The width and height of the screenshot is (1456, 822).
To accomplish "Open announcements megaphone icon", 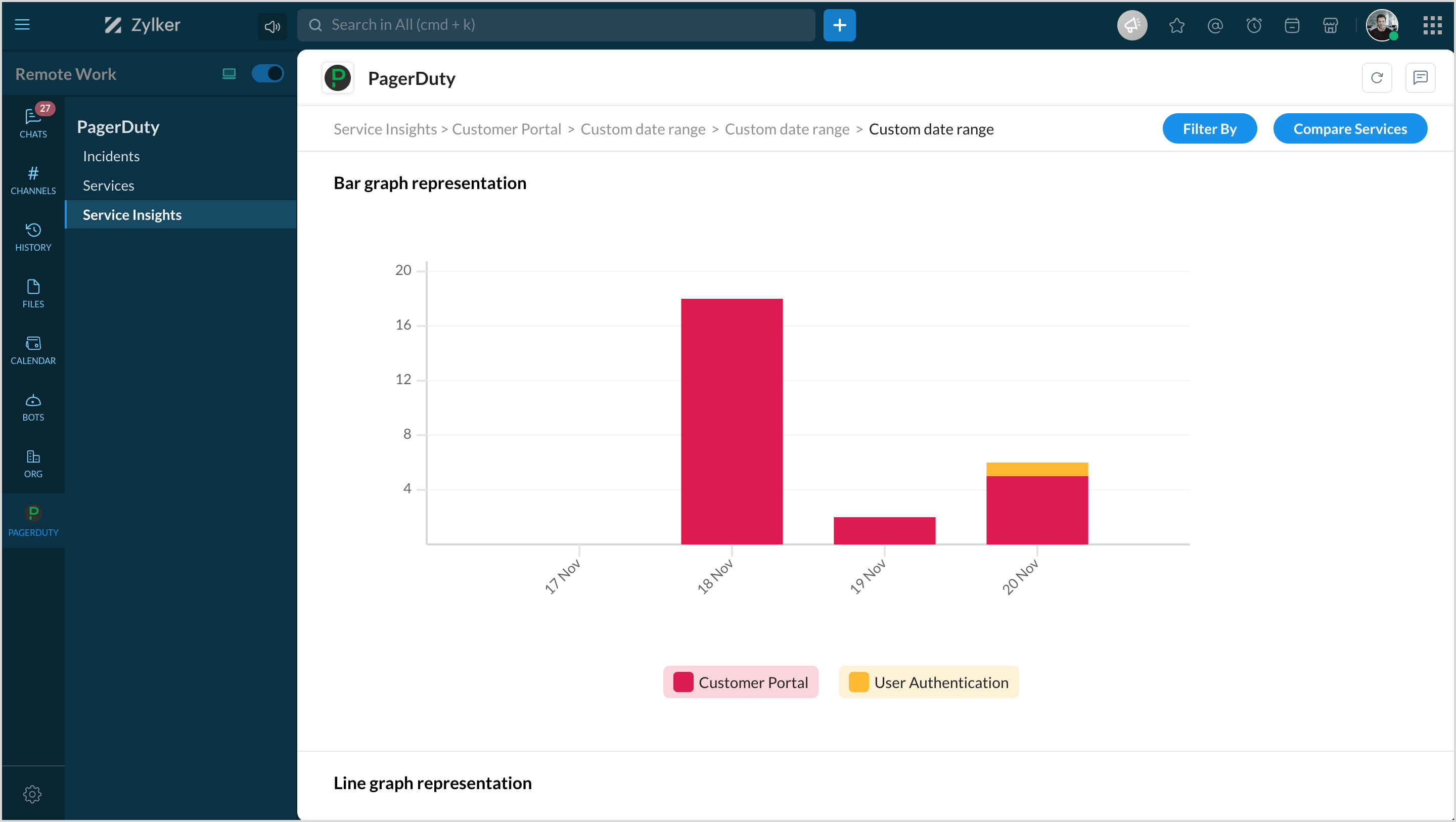I will point(1132,25).
